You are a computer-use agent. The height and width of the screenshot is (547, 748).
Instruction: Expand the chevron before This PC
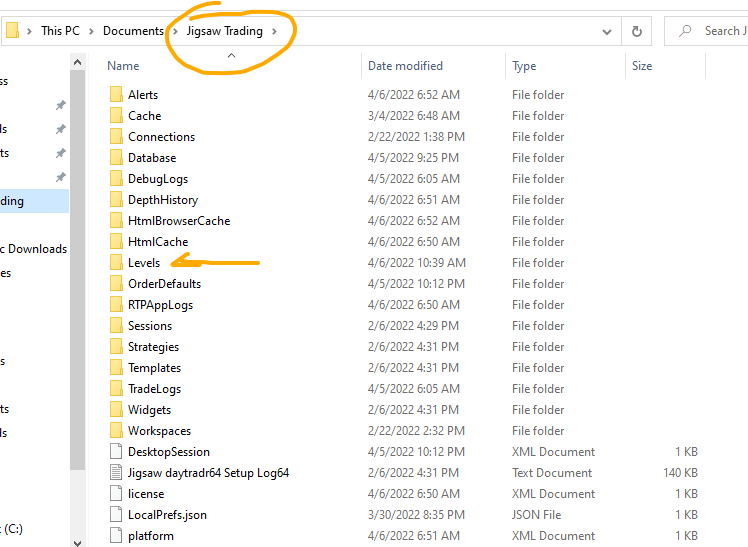(30, 31)
